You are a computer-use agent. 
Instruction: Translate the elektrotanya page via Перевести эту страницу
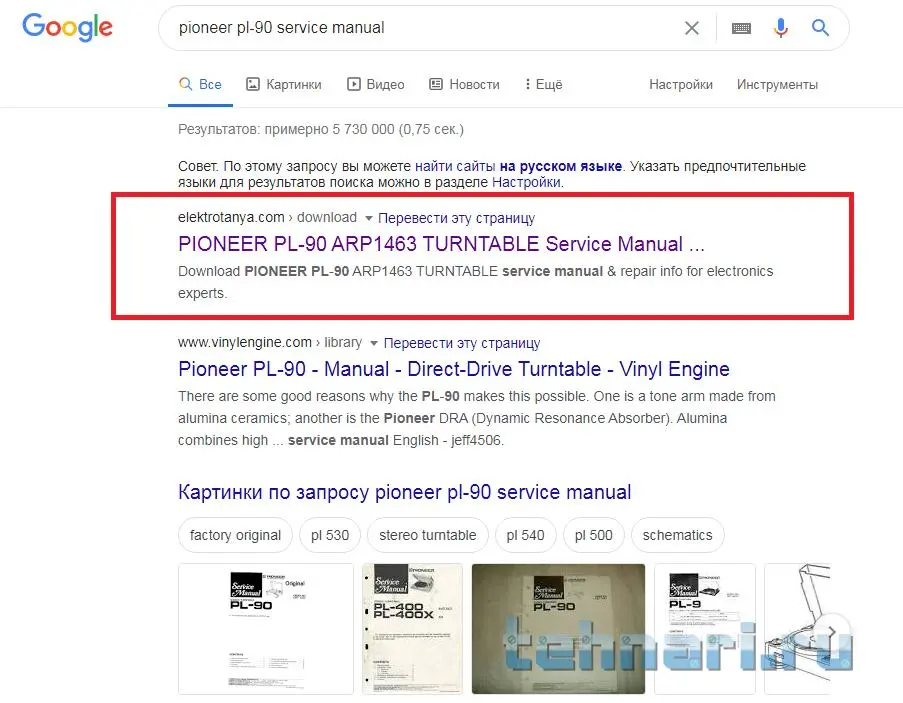(x=456, y=218)
